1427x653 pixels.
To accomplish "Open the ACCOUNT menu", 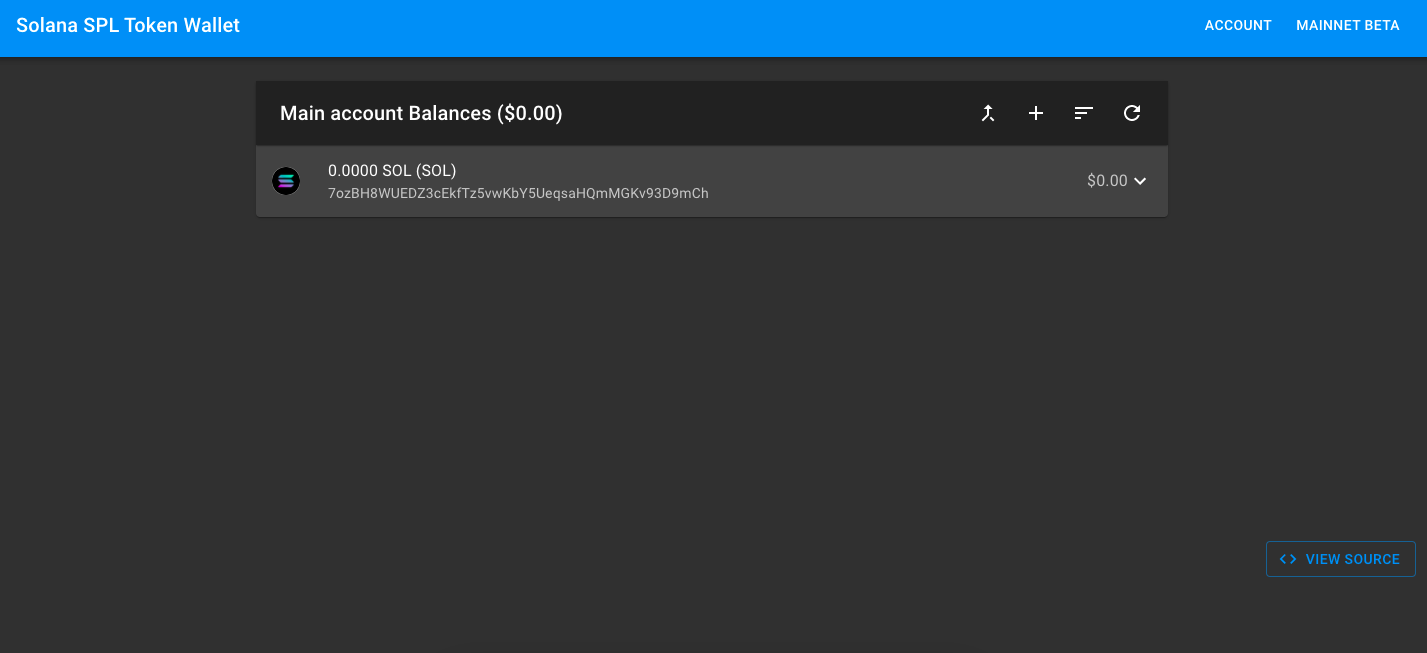I will pos(1238,26).
